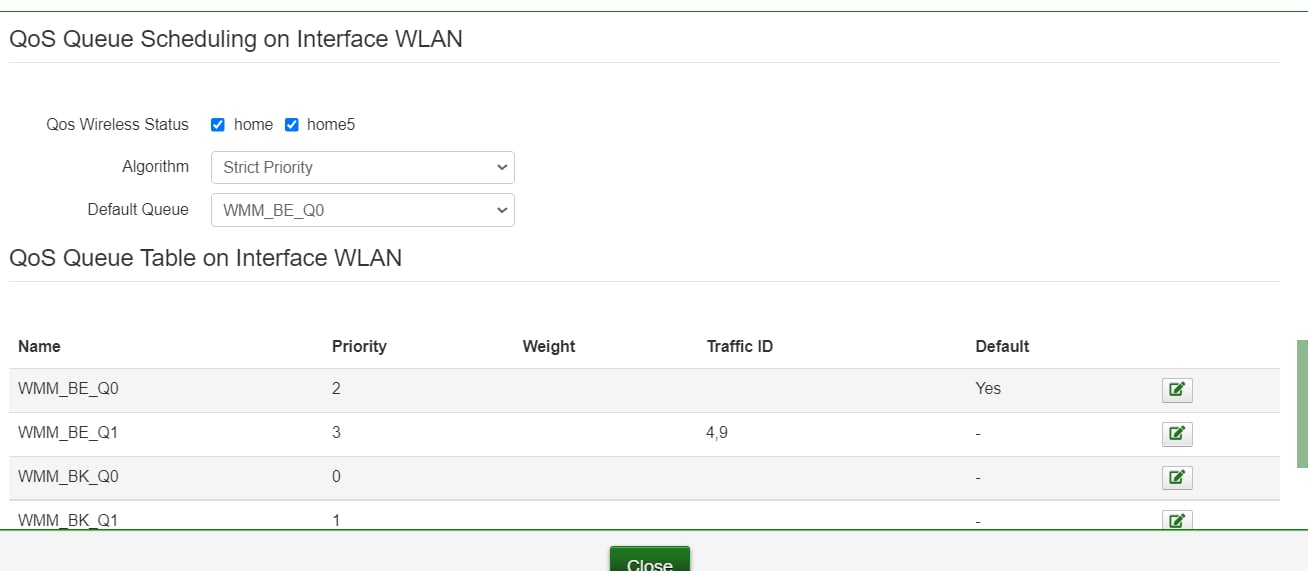Open the Algorithm dropdown showing Strict Priority
1308x571 pixels.
pyautogui.click(x=363, y=168)
